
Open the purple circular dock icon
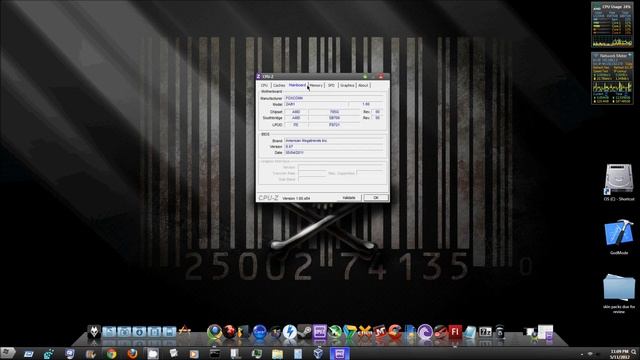tap(424, 332)
